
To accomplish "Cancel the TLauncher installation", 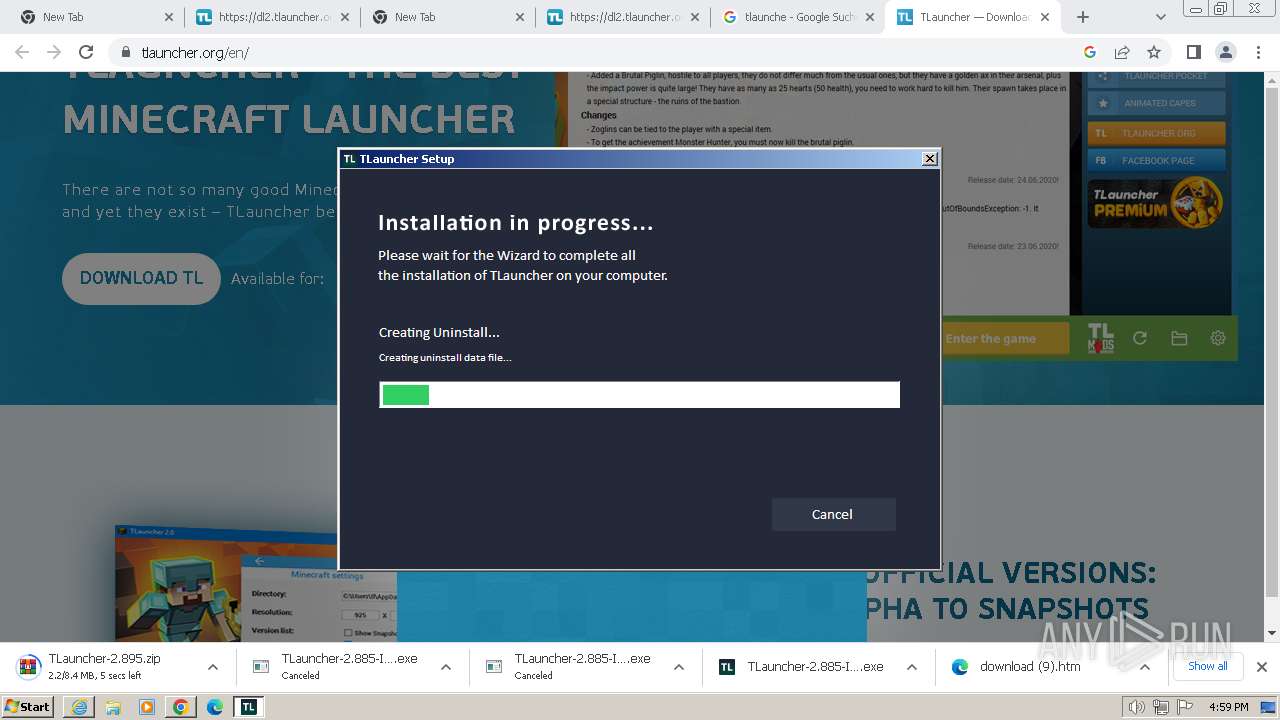I will [x=833, y=514].
